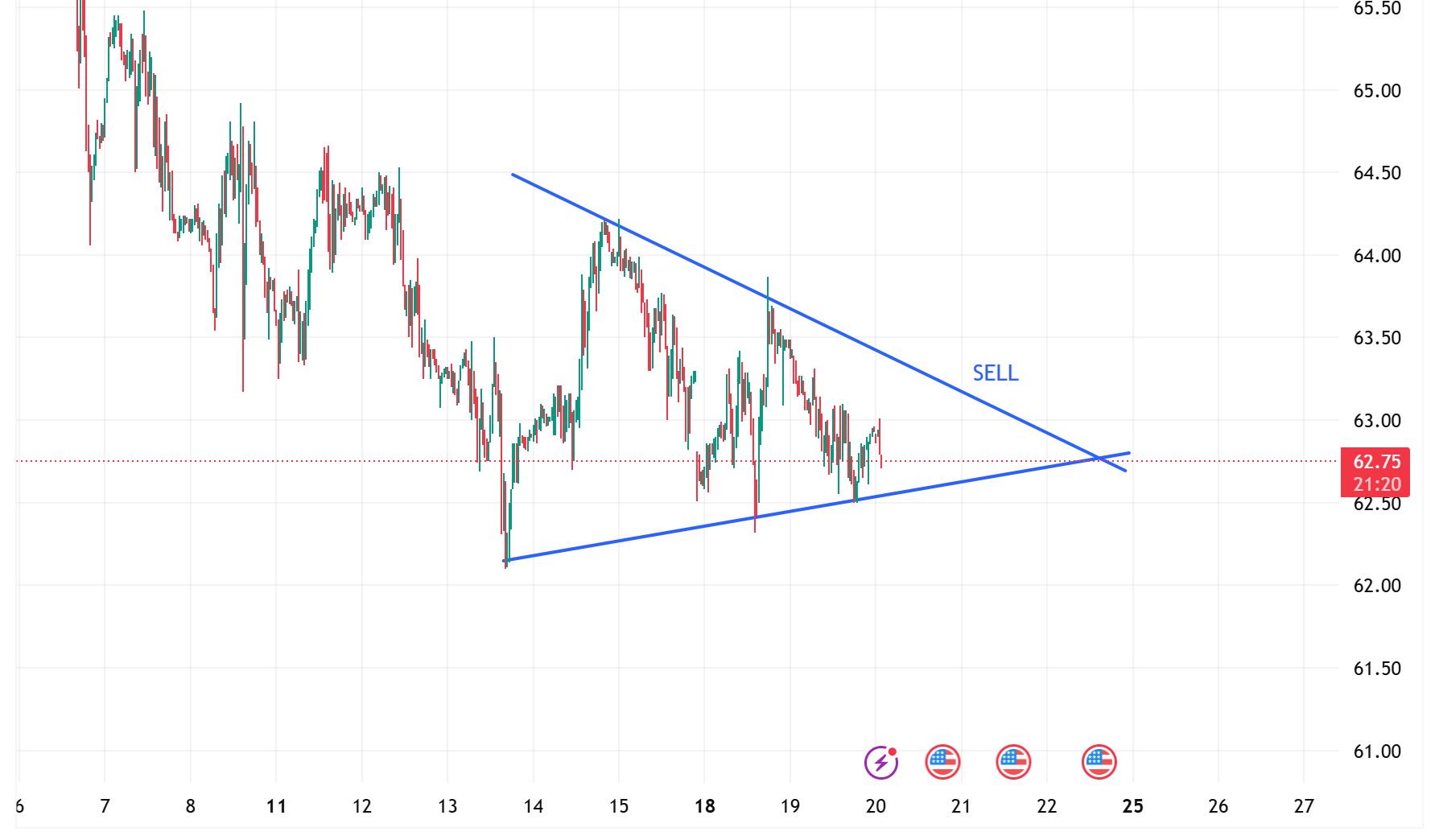Select the blue SELL text label
1439x840 pixels.
coord(996,373)
